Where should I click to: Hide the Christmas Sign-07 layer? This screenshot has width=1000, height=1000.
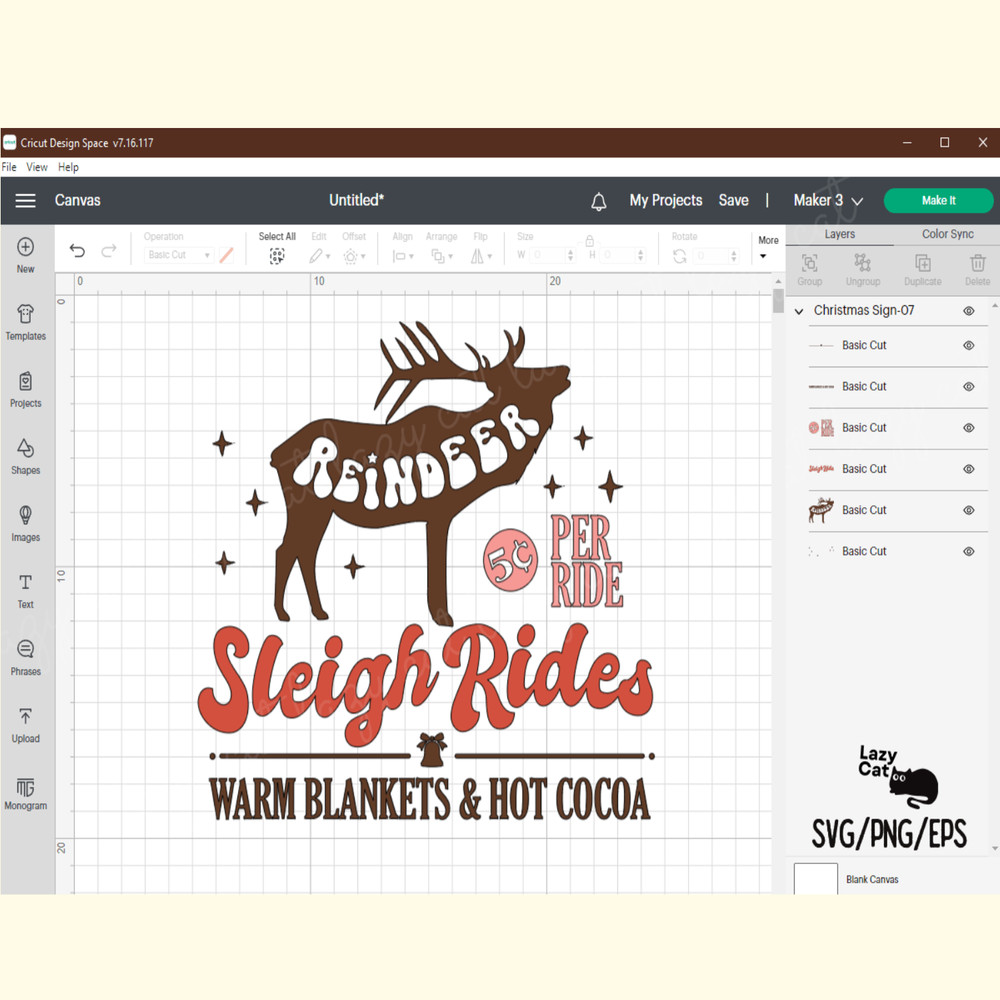point(968,310)
